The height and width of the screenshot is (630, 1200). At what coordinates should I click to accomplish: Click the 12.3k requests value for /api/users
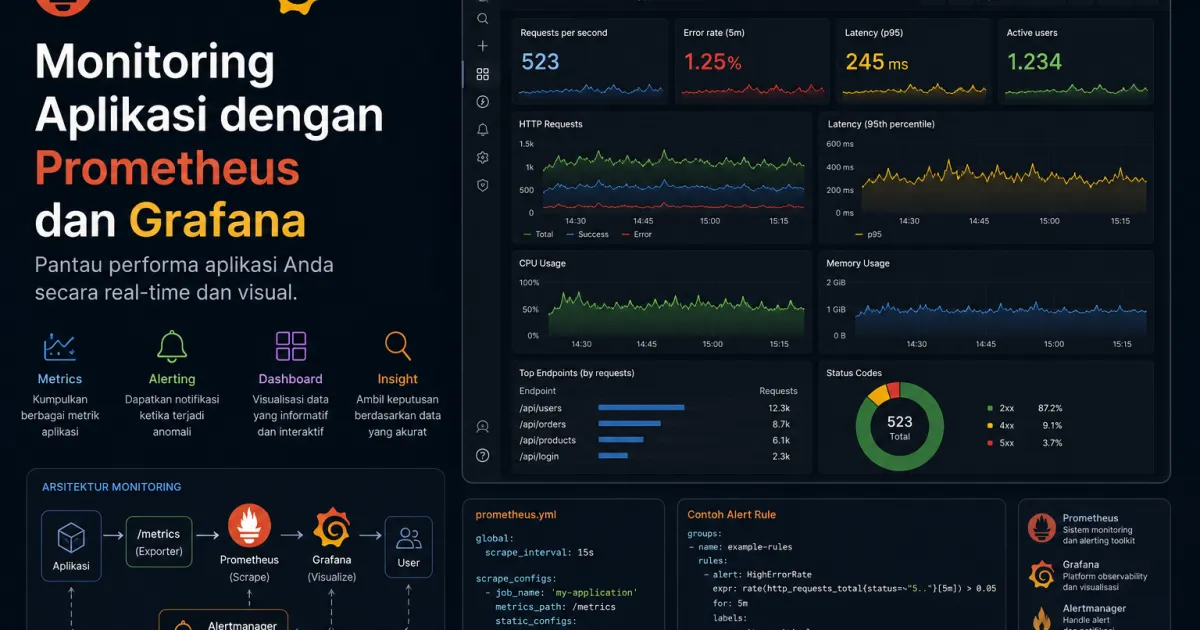(779, 408)
